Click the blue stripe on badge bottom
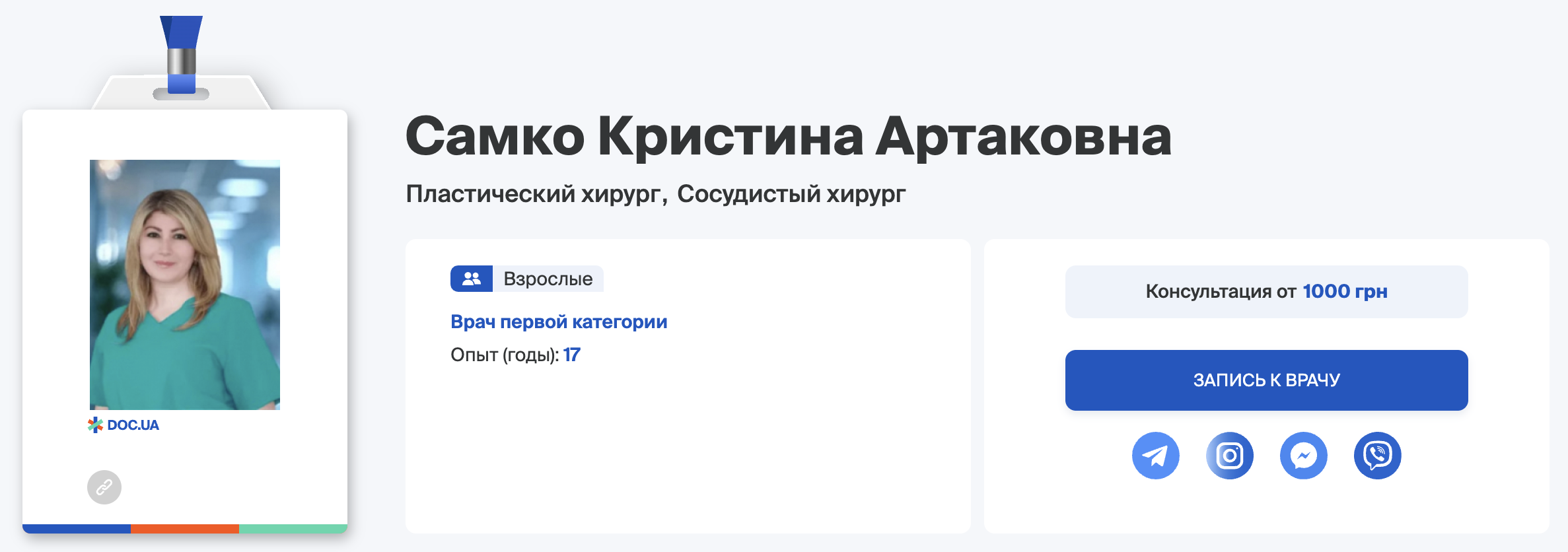Screen dimensions: 1568x552 click(x=77, y=529)
